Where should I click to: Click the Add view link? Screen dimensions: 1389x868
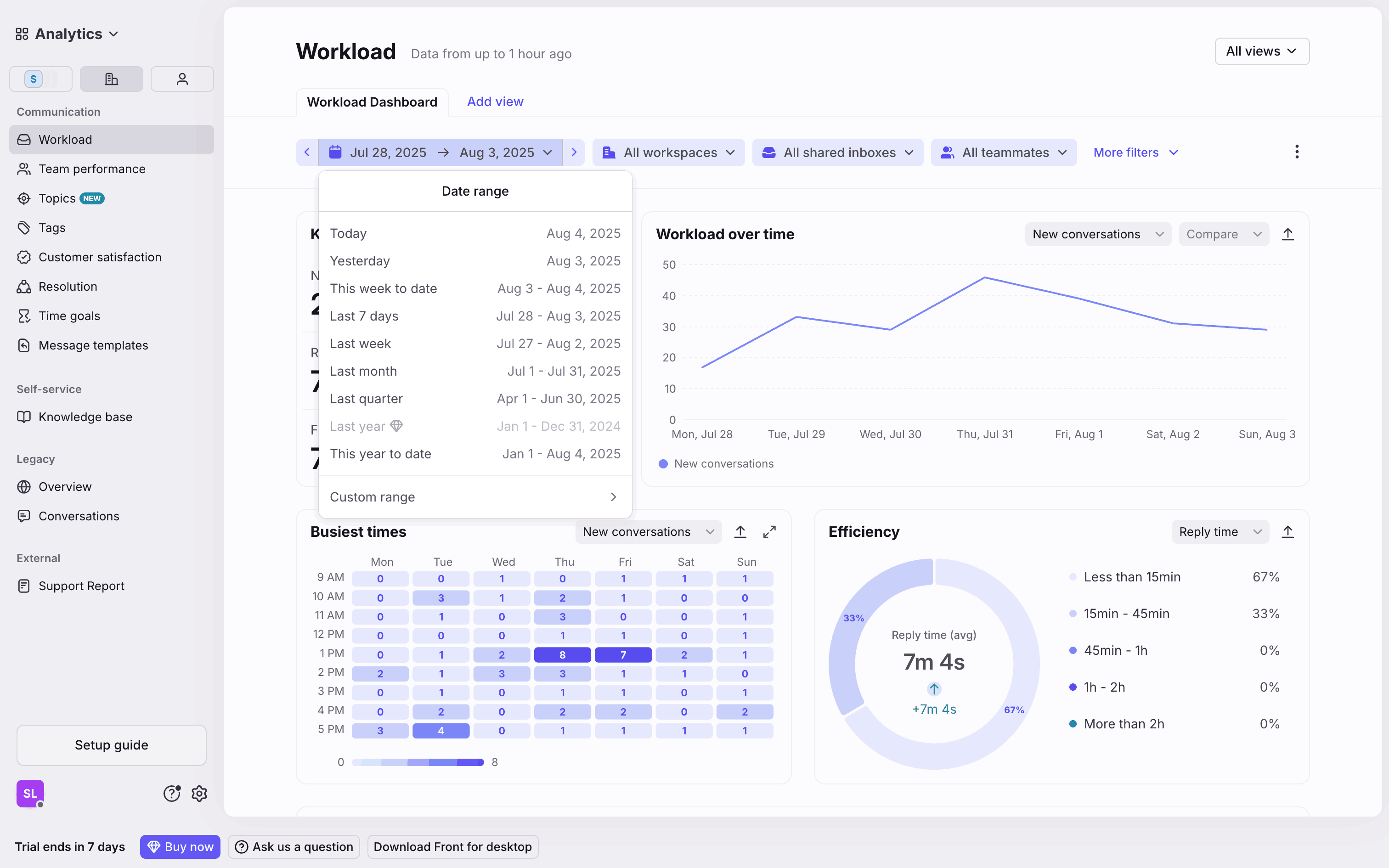495,101
